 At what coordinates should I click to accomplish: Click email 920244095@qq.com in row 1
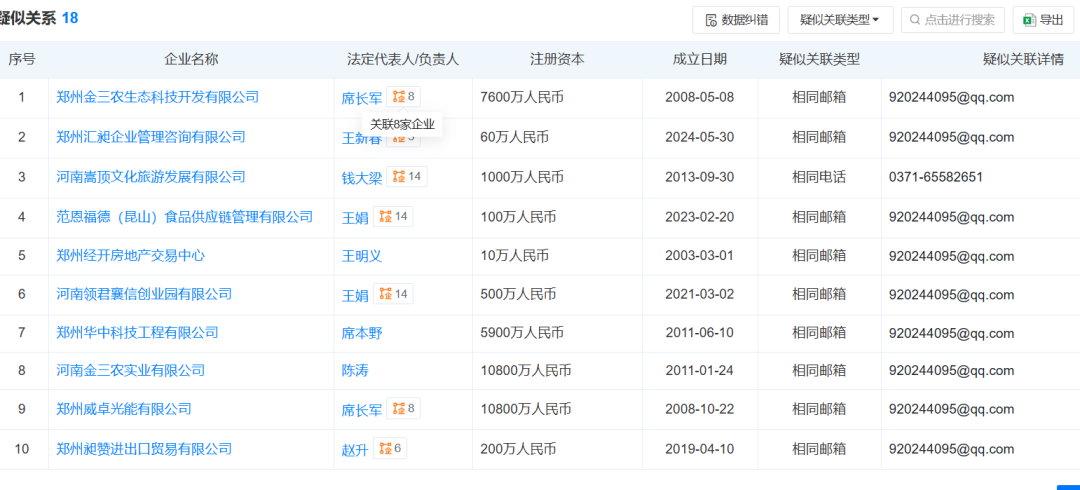[x=951, y=97]
